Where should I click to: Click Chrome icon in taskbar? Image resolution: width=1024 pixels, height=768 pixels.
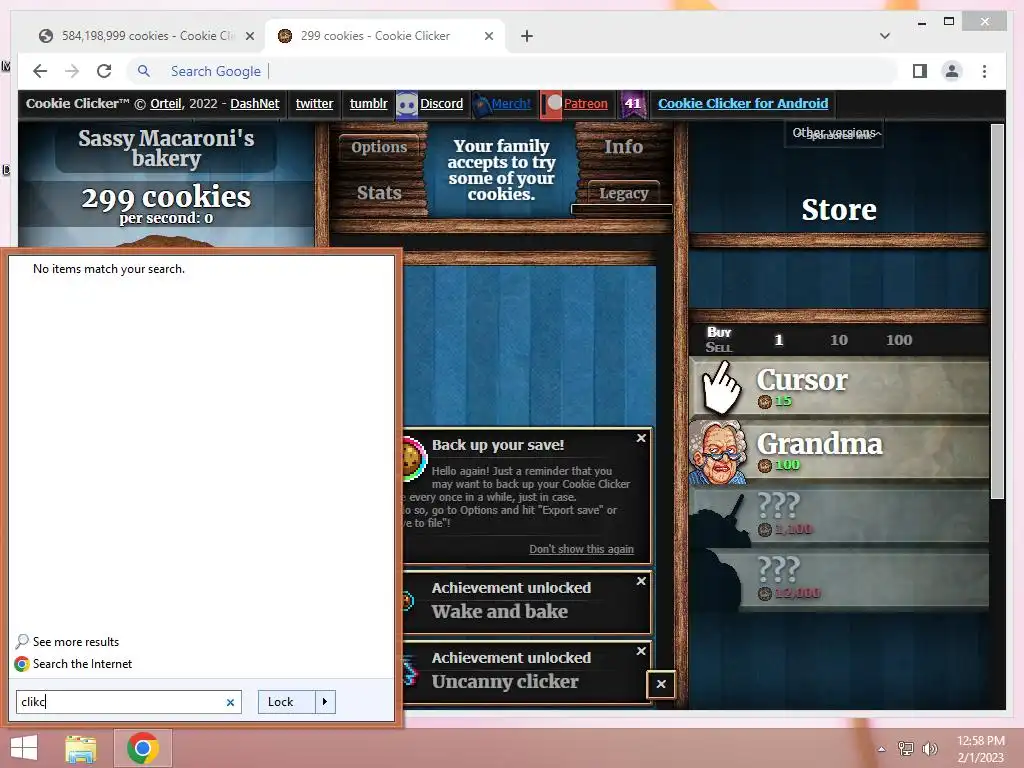tap(143, 748)
